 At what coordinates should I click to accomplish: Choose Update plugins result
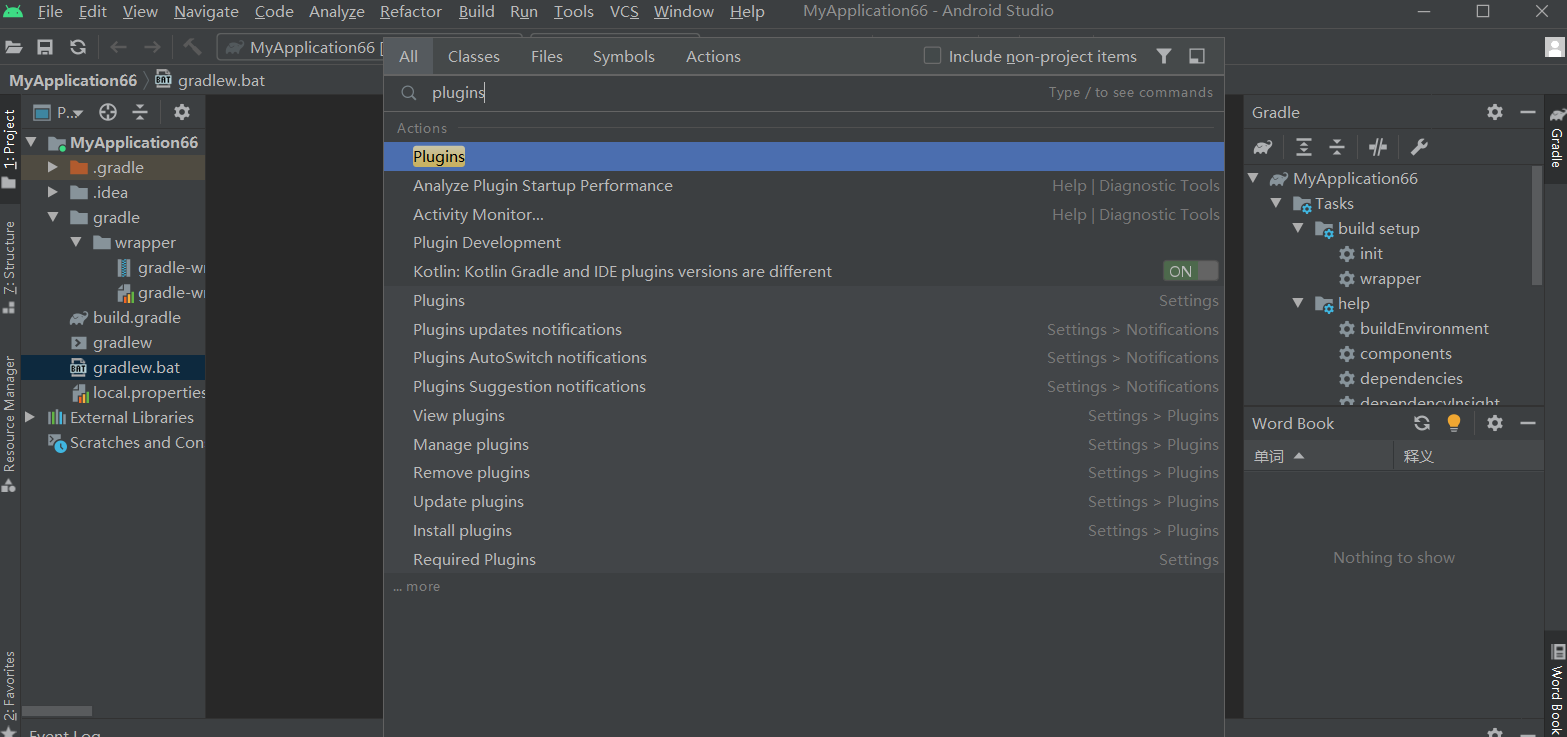pos(804,502)
